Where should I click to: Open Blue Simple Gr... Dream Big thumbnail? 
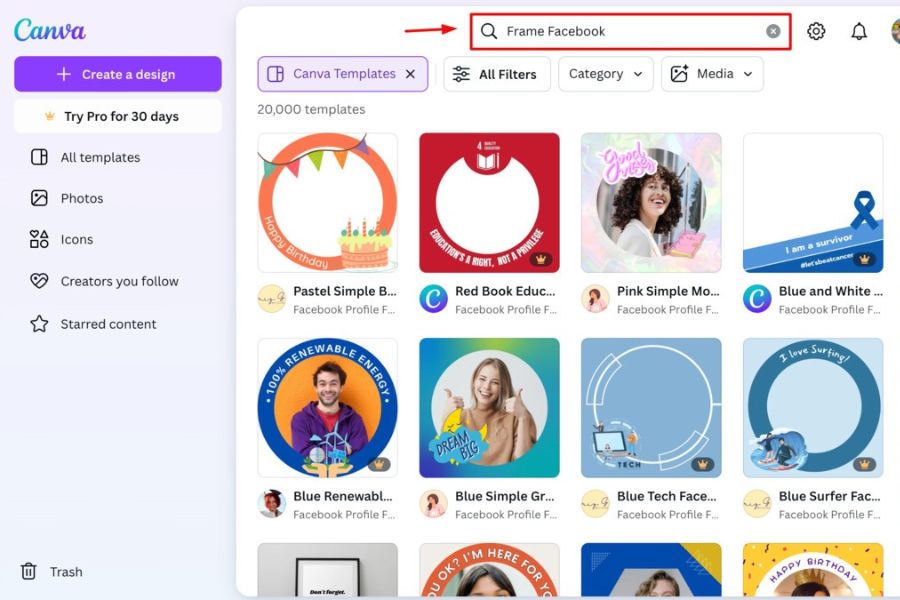click(490, 408)
